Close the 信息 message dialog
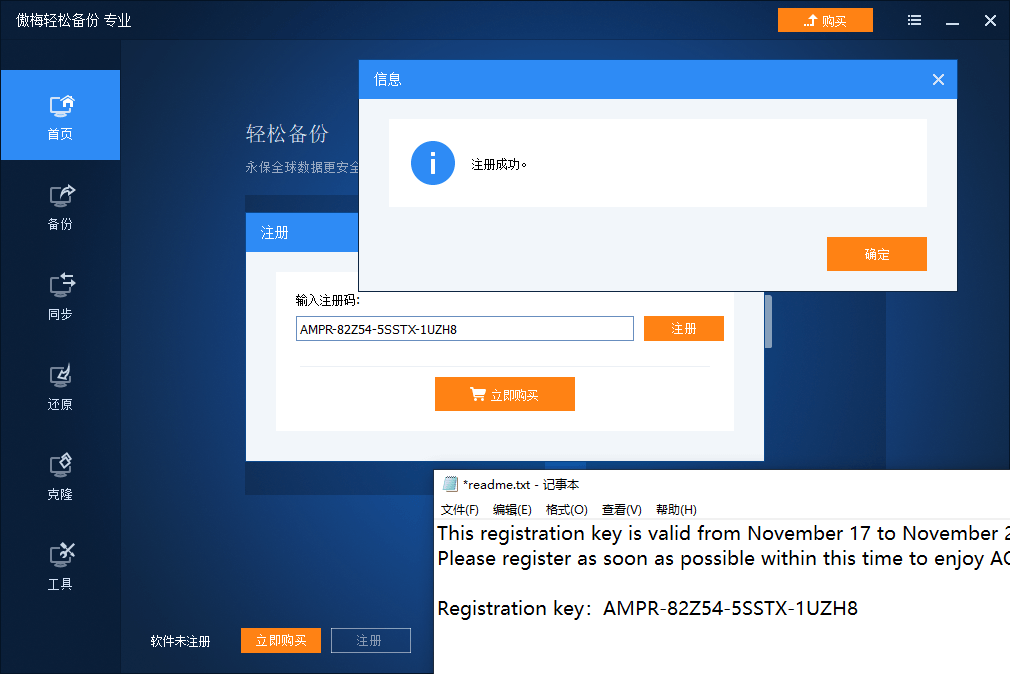The image size is (1010, 674). [x=937, y=80]
